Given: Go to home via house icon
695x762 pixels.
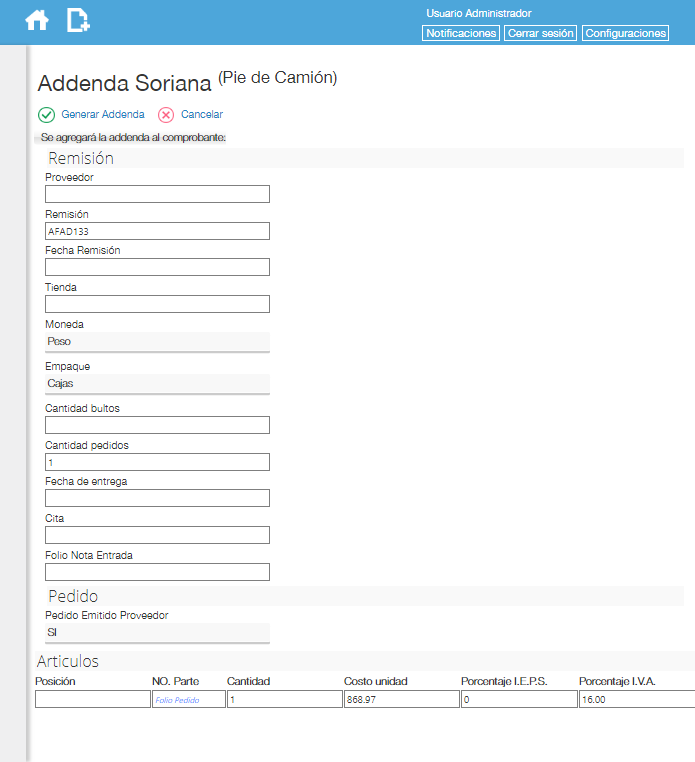Looking at the screenshot, I should tap(37, 20).
